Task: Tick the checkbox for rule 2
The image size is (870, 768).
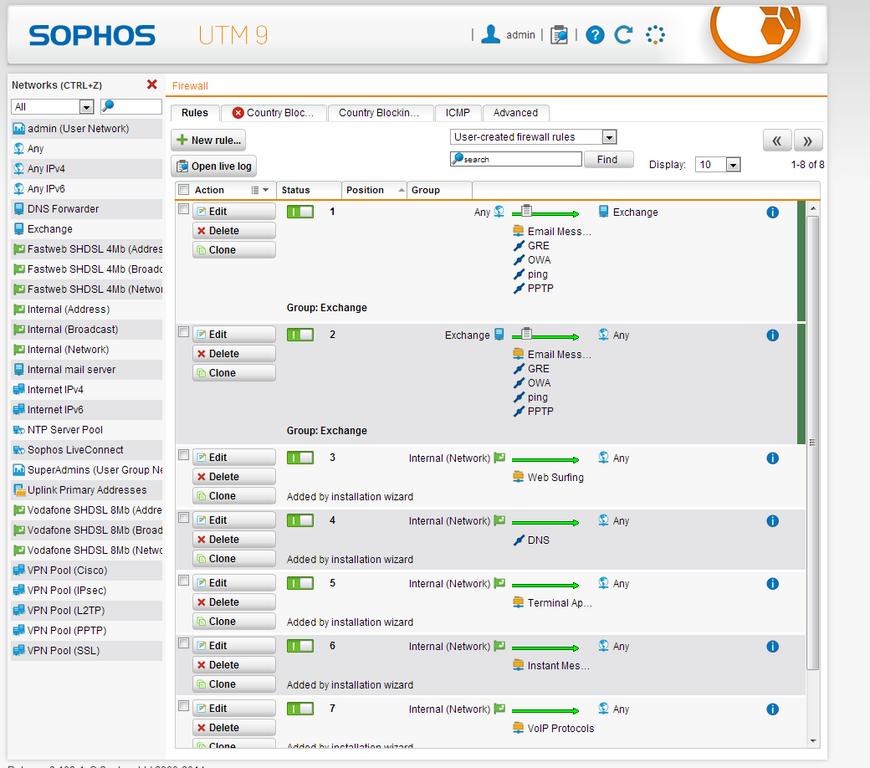Action: [x=183, y=332]
